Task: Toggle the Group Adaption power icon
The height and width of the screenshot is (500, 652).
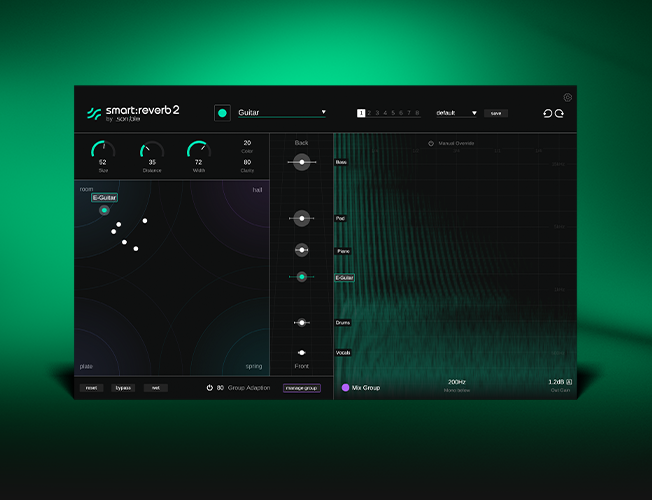Action: [210, 388]
